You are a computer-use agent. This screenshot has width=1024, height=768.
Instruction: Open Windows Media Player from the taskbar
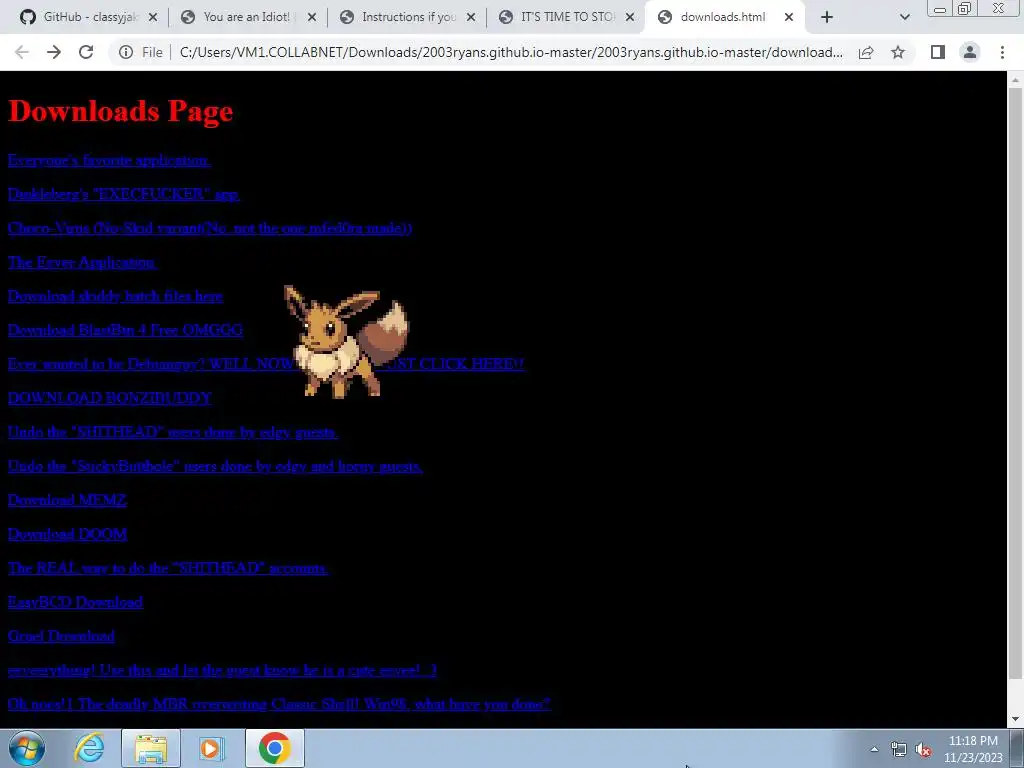[x=211, y=748]
